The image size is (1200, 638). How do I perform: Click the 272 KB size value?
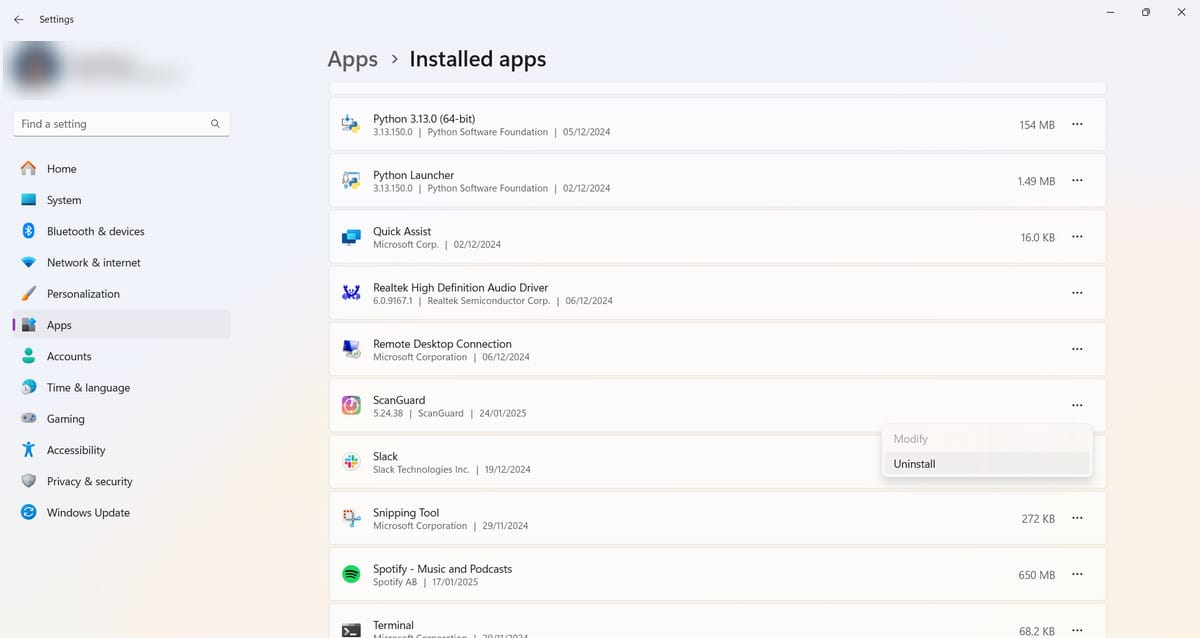[1038, 519]
